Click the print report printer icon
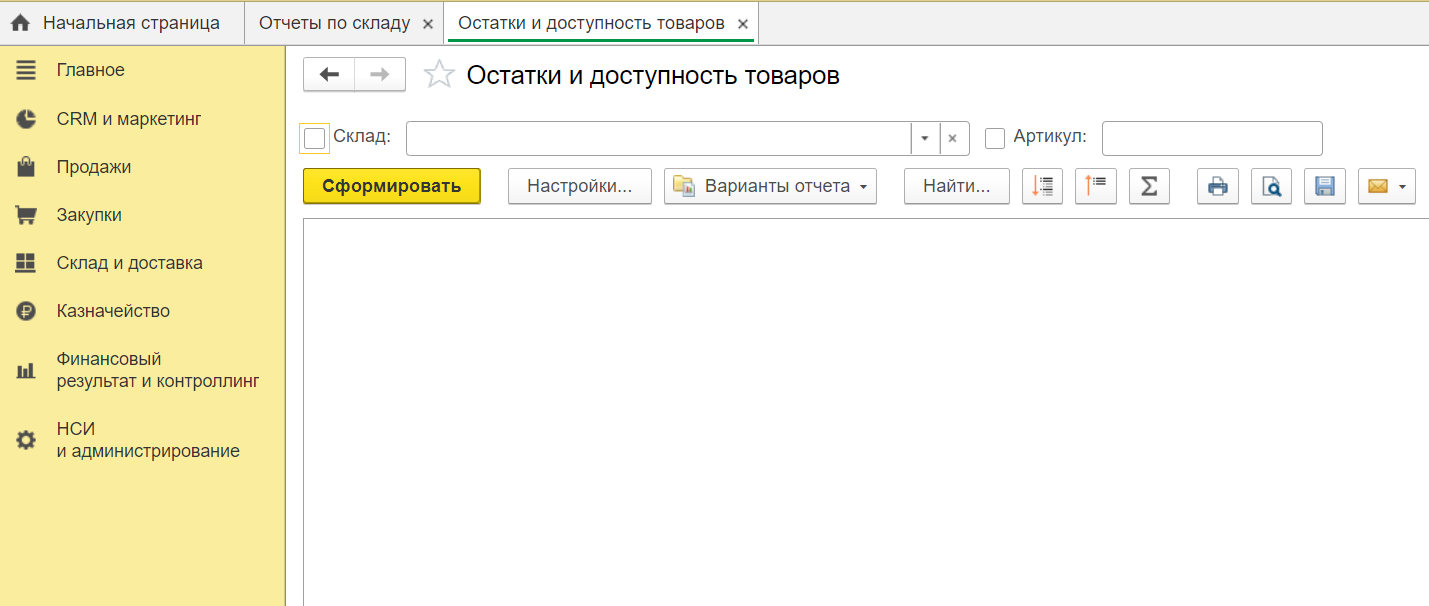 [1217, 186]
